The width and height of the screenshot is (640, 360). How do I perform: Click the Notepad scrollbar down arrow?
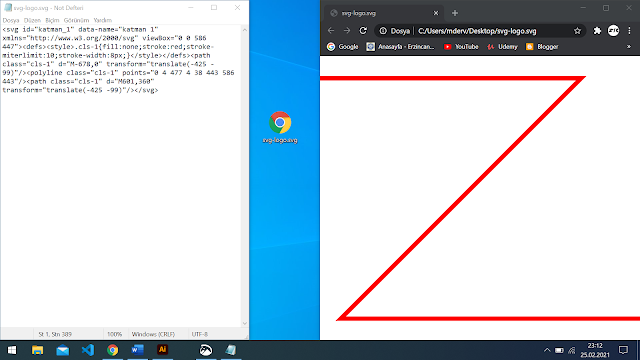pos(244,323)
